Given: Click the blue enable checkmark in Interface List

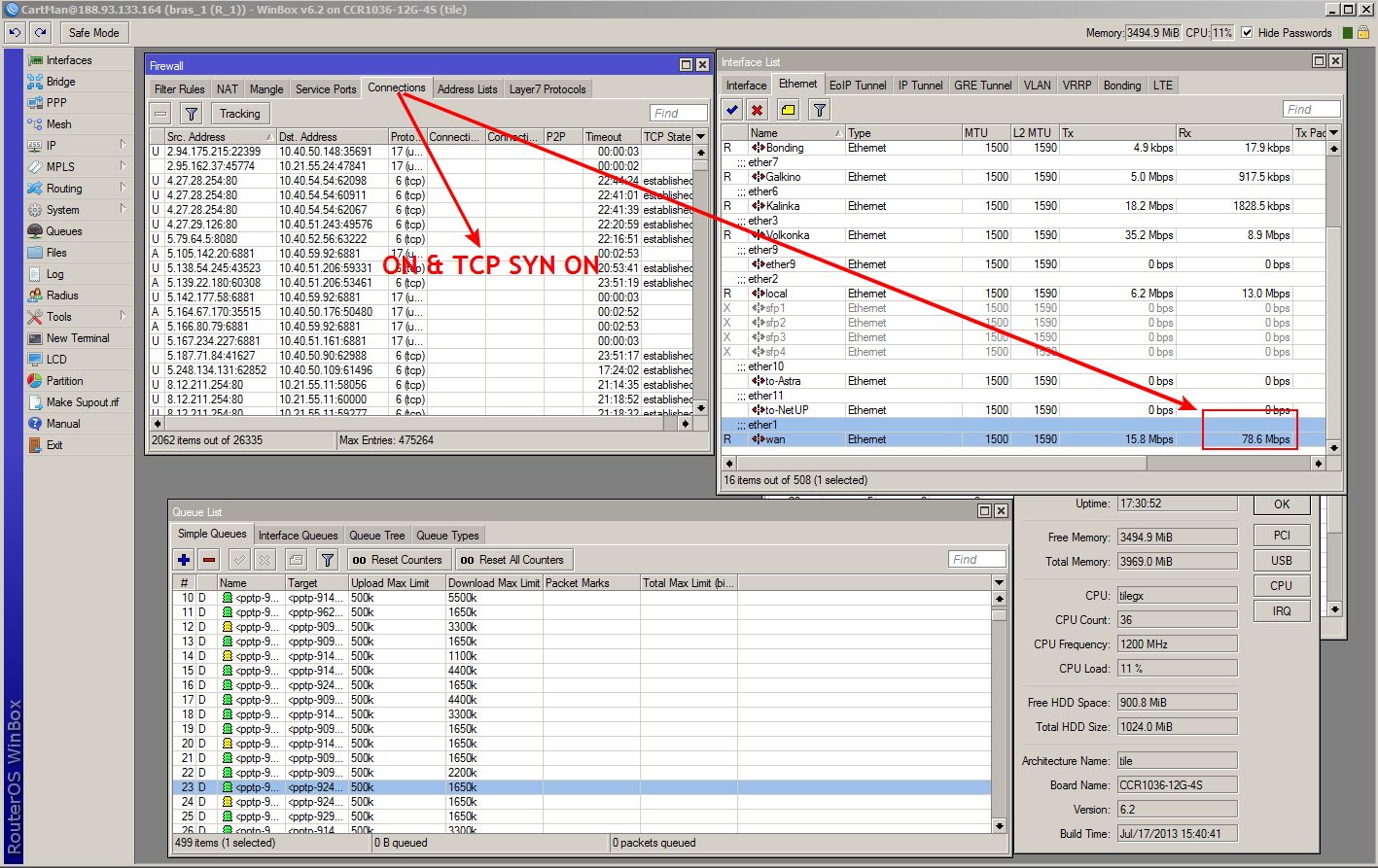Looking at the screenshot, I should pos(732,110).
